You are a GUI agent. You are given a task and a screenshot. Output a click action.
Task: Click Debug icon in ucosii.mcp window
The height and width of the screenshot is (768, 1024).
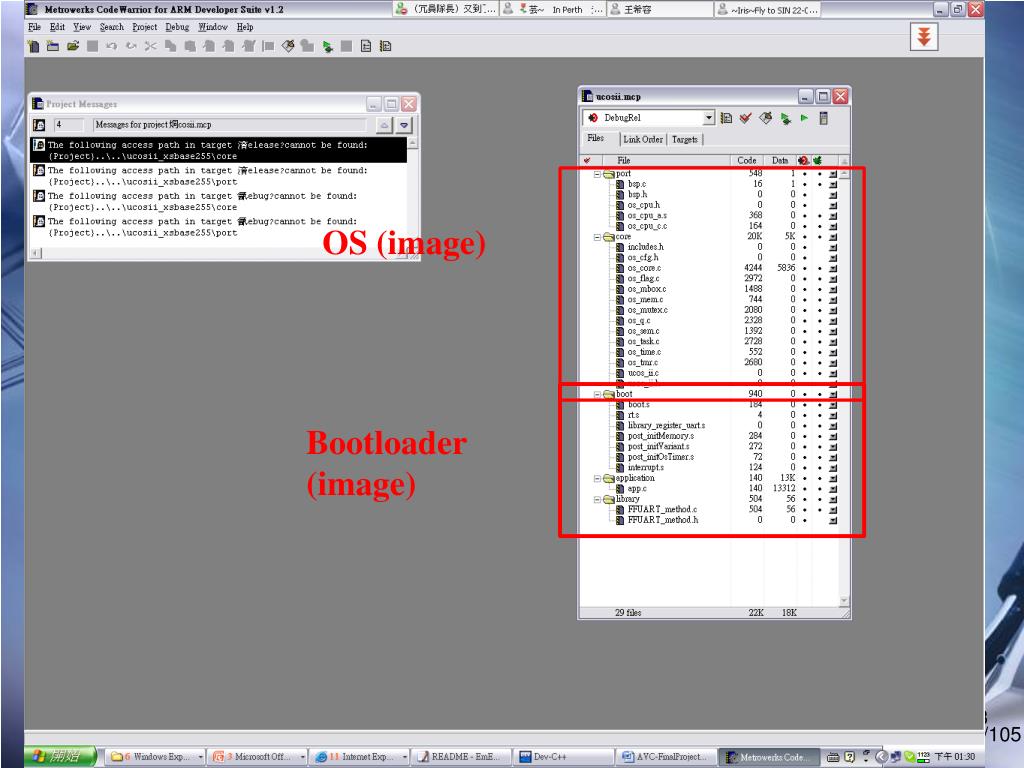[x=785, y=118]
